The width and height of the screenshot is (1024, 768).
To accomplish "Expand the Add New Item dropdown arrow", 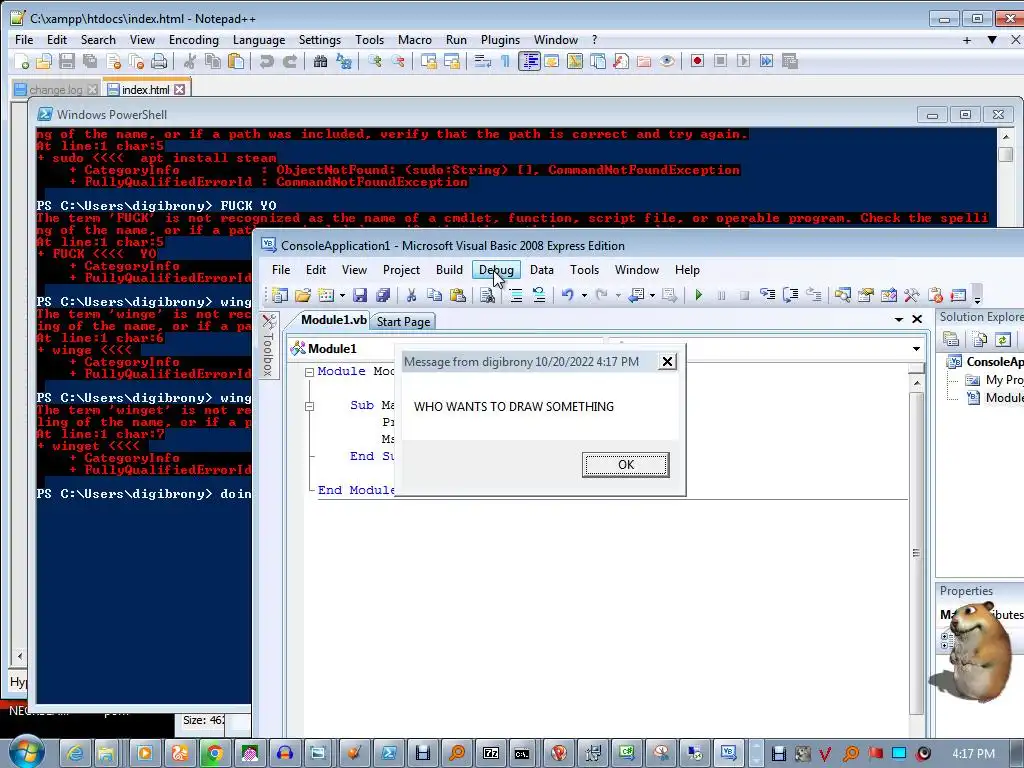I will click(342, 296).
